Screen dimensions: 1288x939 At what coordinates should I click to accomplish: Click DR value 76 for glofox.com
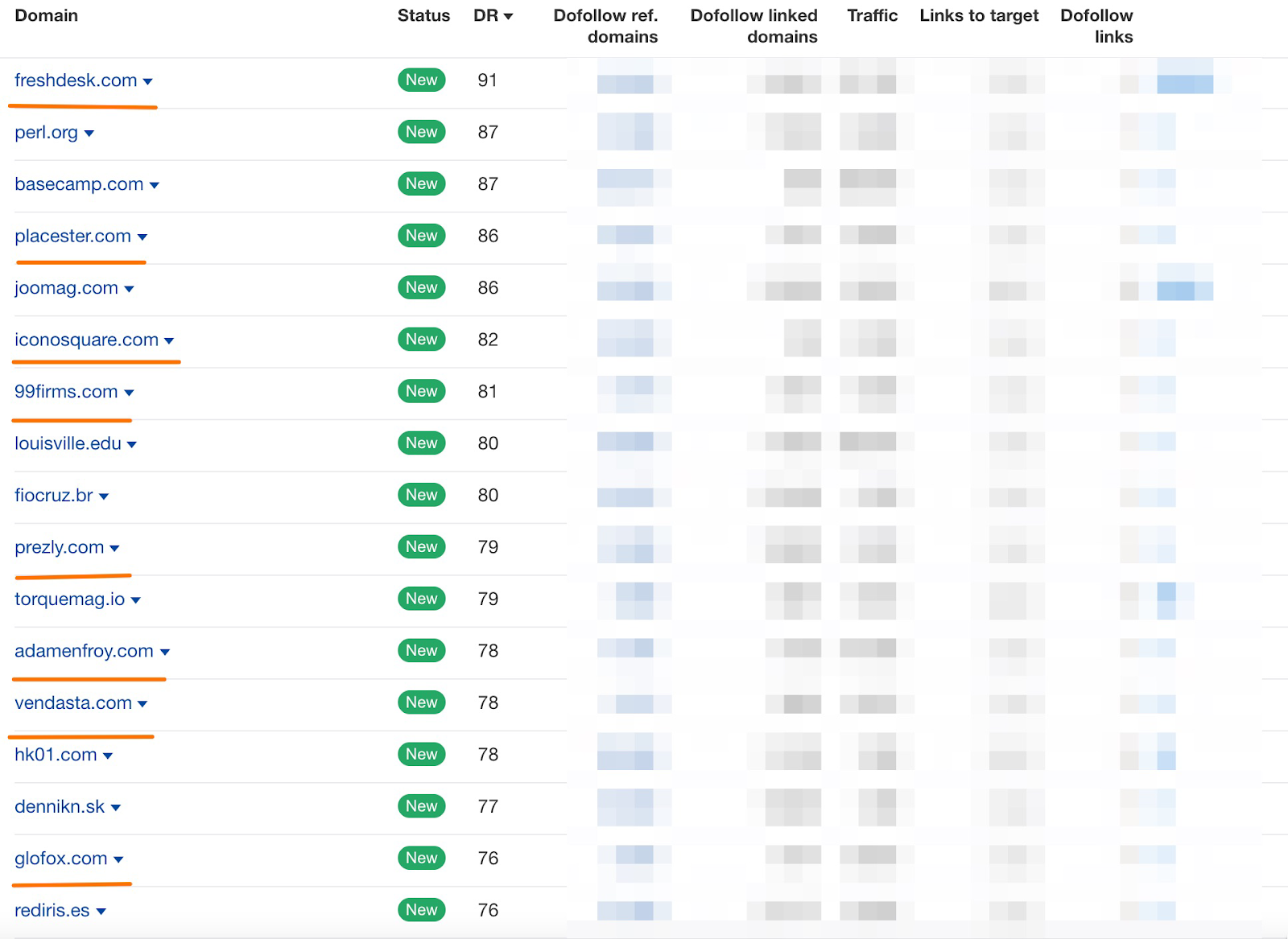(x=488, y=859)
